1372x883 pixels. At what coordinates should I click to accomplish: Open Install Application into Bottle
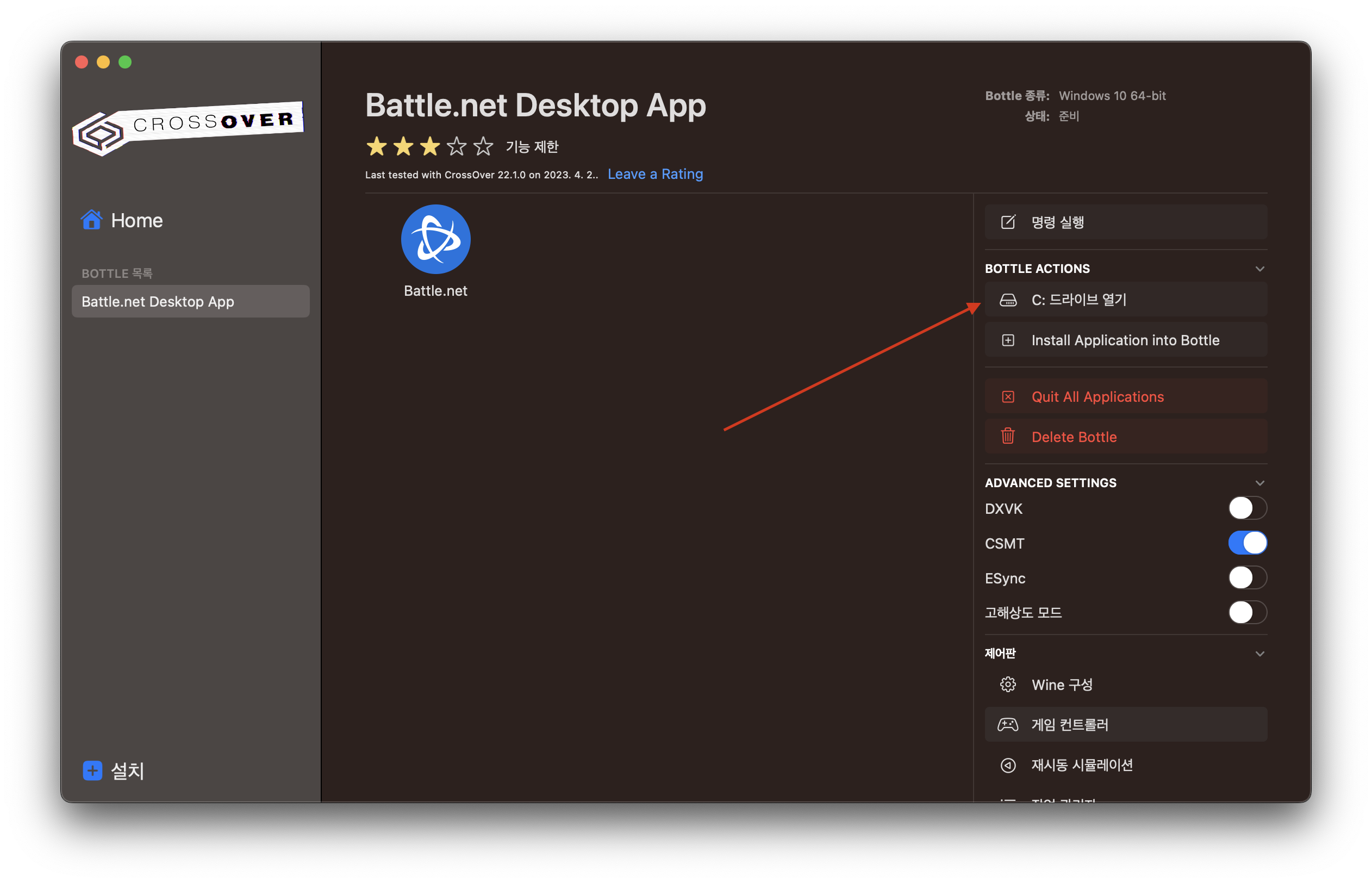pos(1125,340)
